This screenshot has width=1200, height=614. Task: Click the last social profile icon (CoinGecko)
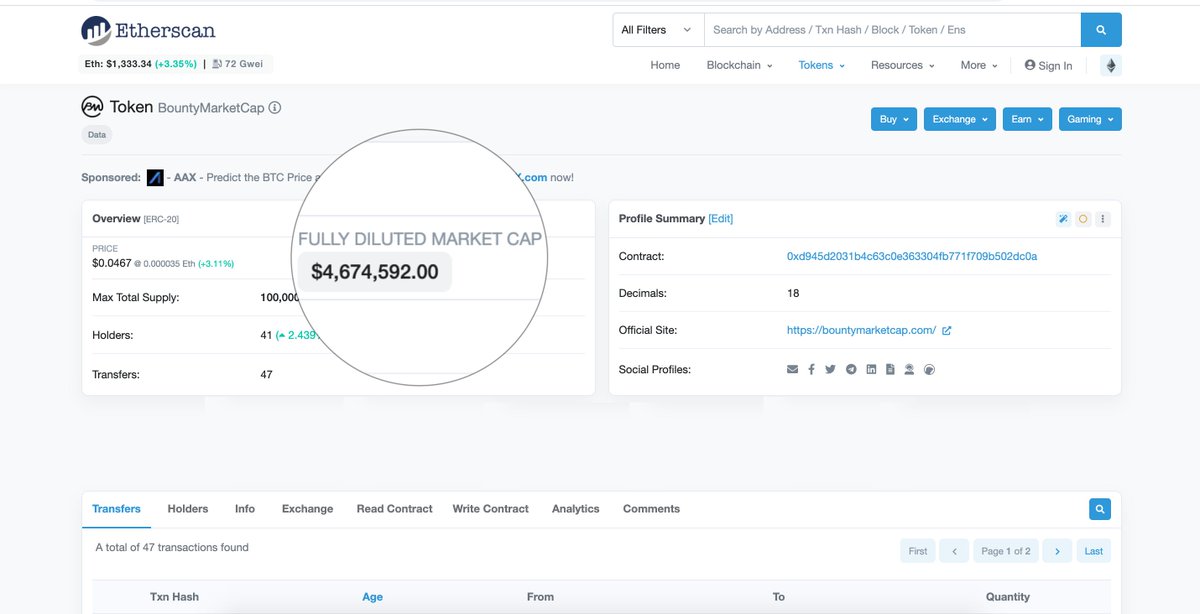click(x=929, y=369)
